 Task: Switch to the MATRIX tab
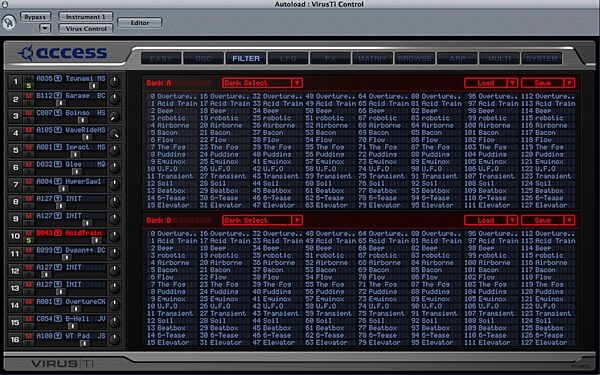(373, 59)
